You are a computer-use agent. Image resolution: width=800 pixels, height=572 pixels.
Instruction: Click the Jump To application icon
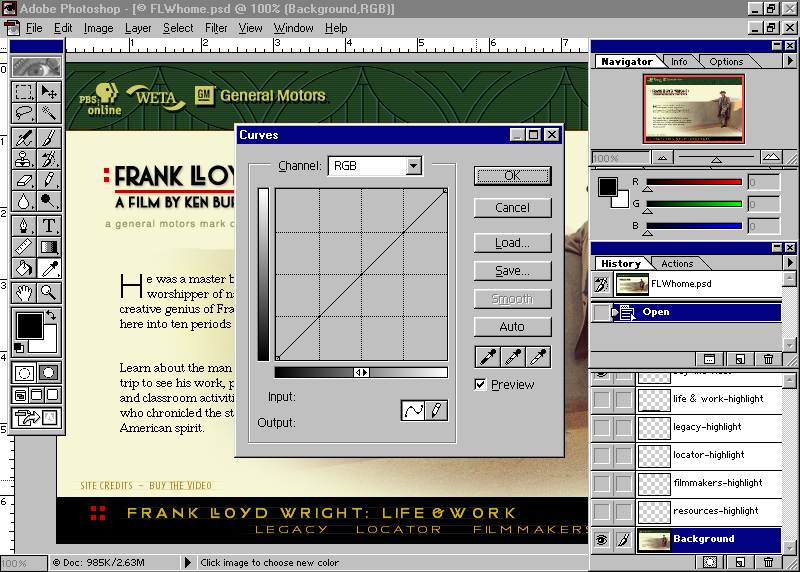click(x=37, y=418)
